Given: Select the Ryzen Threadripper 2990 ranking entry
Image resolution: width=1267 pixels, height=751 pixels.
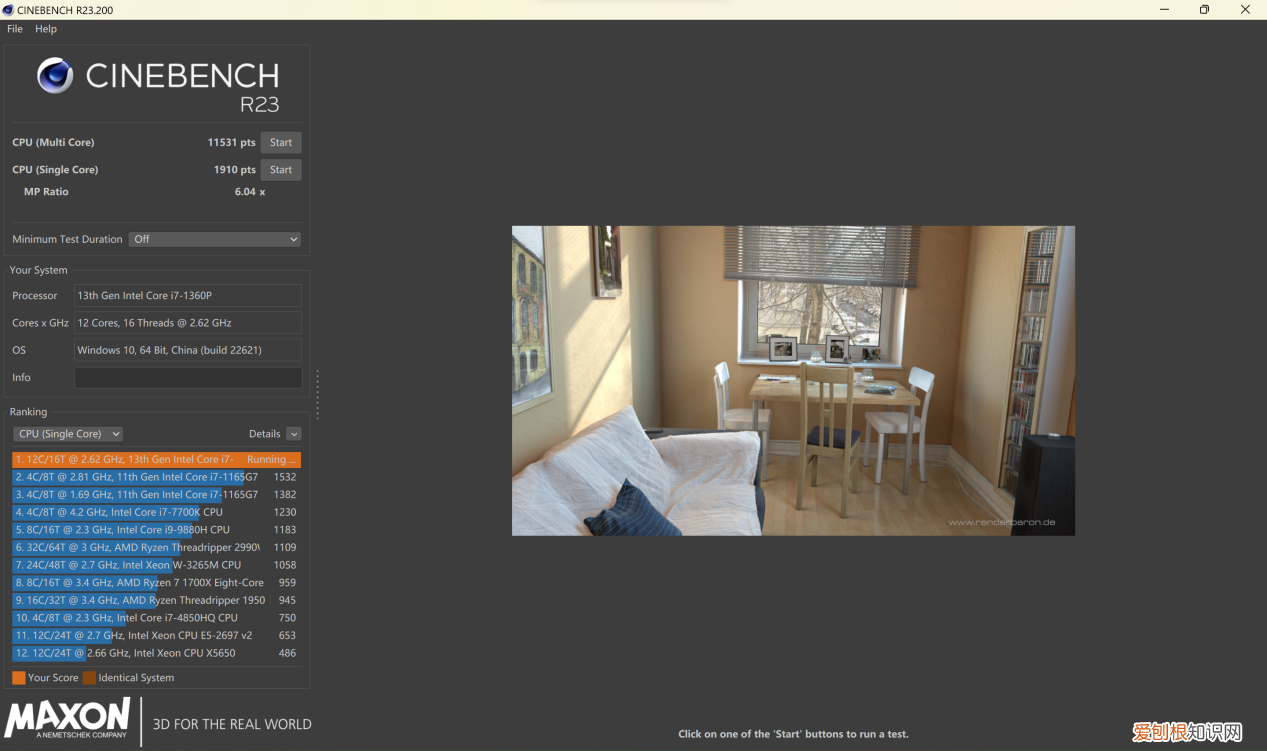Looking at the screenshot, I should click(x=156, y=548).
